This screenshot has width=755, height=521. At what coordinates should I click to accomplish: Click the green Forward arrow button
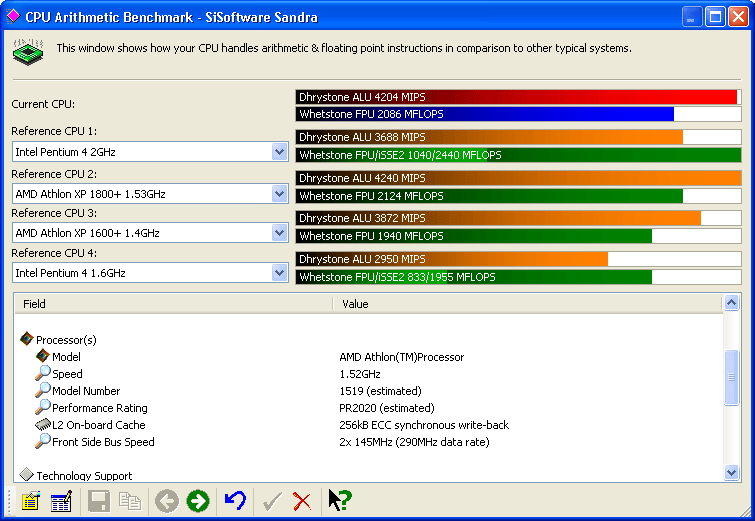pyautogui.click(x=198, y=501)
